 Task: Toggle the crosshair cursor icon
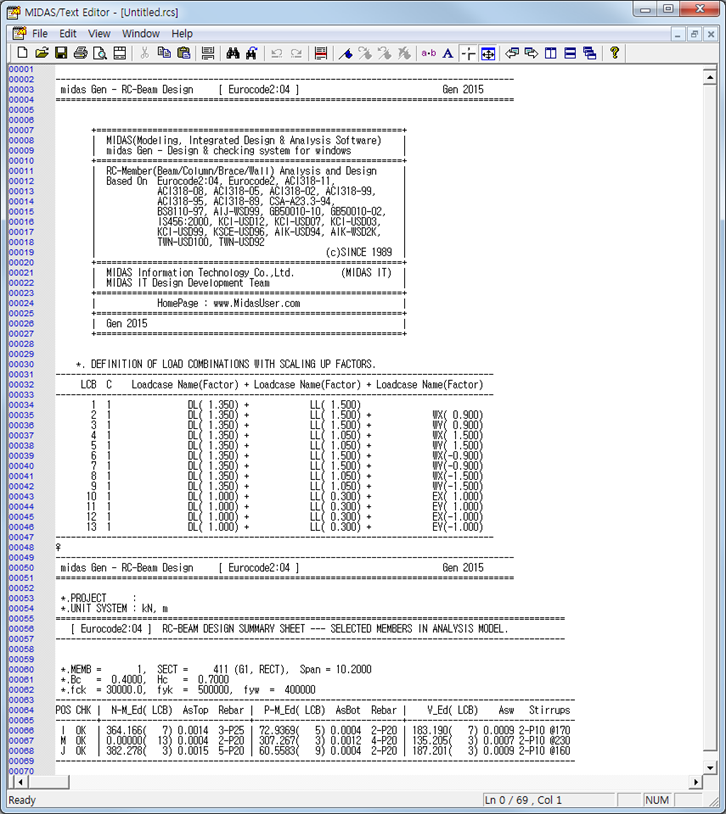[468, 53]
